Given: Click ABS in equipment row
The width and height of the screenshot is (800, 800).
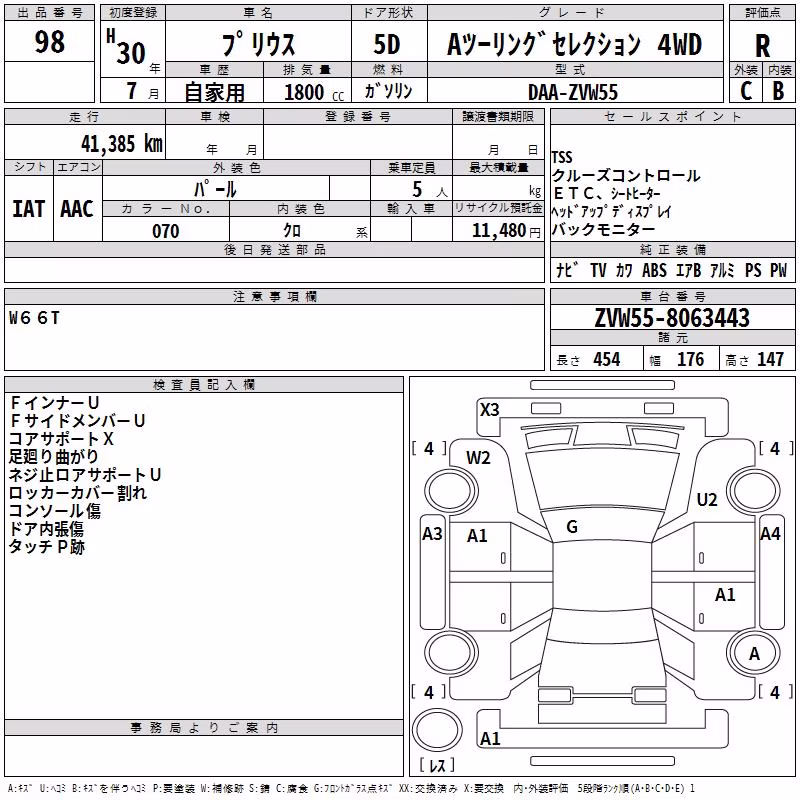Looking at the screenshot, I should click(654, 270).
